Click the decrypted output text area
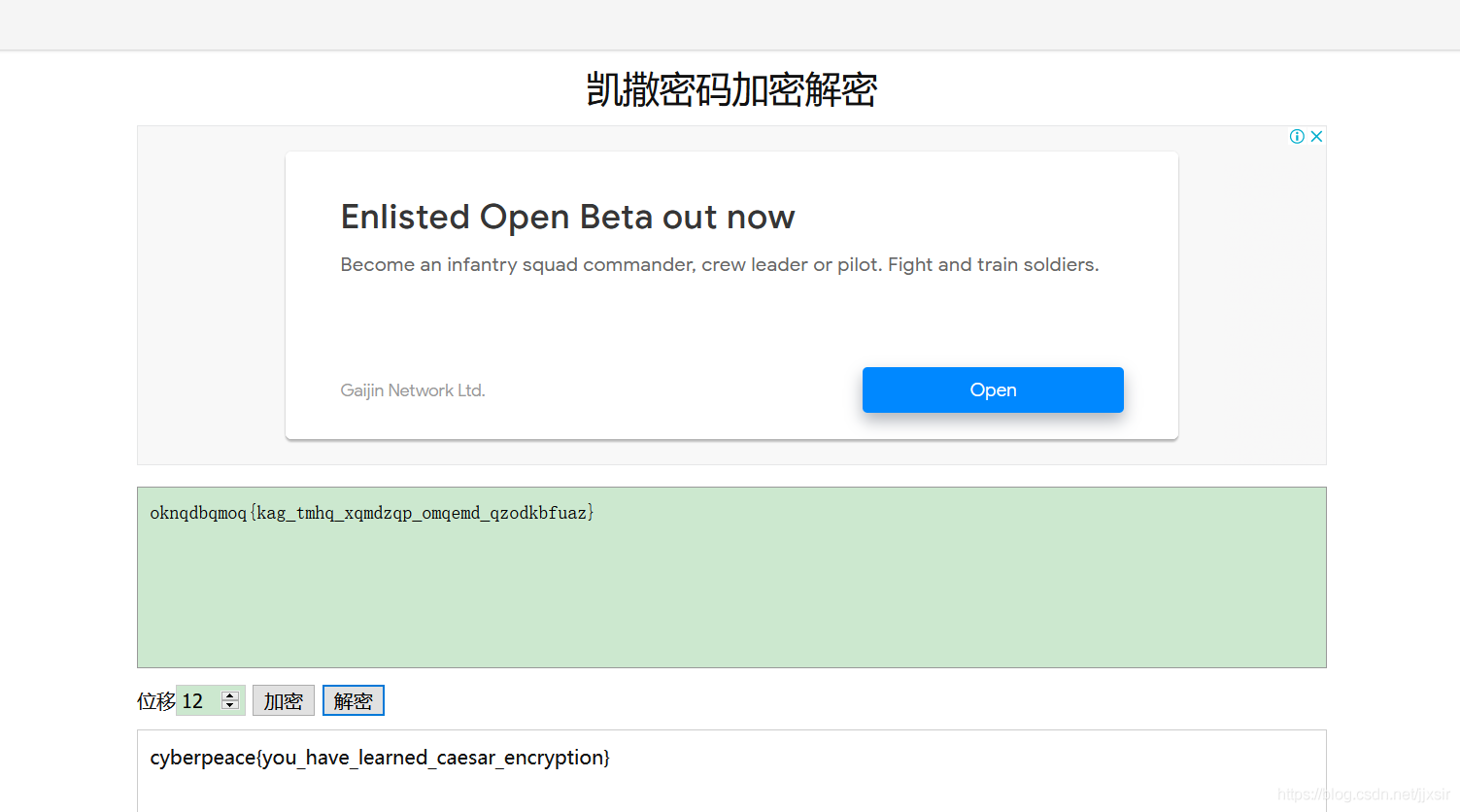Screen dimensions: 1460x812 (731, 771)
